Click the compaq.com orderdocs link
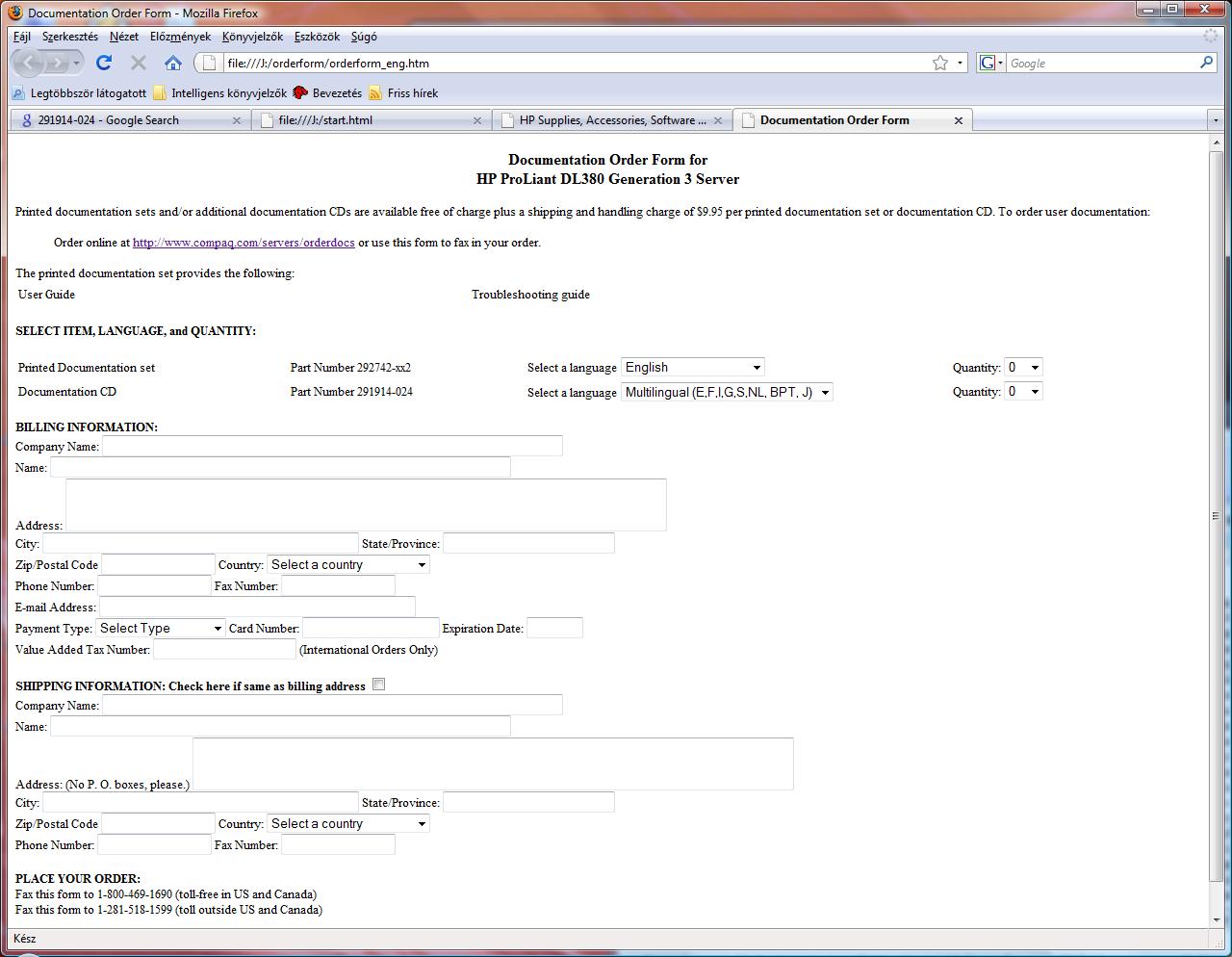 click(244, 243)
